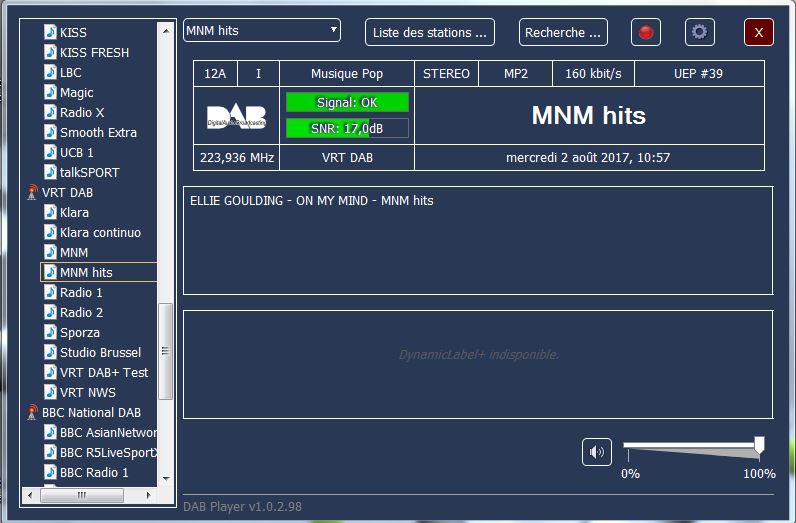The image size is (796, 523).
Task: Click the note icon beside Klara continuo
Action: 50,232
